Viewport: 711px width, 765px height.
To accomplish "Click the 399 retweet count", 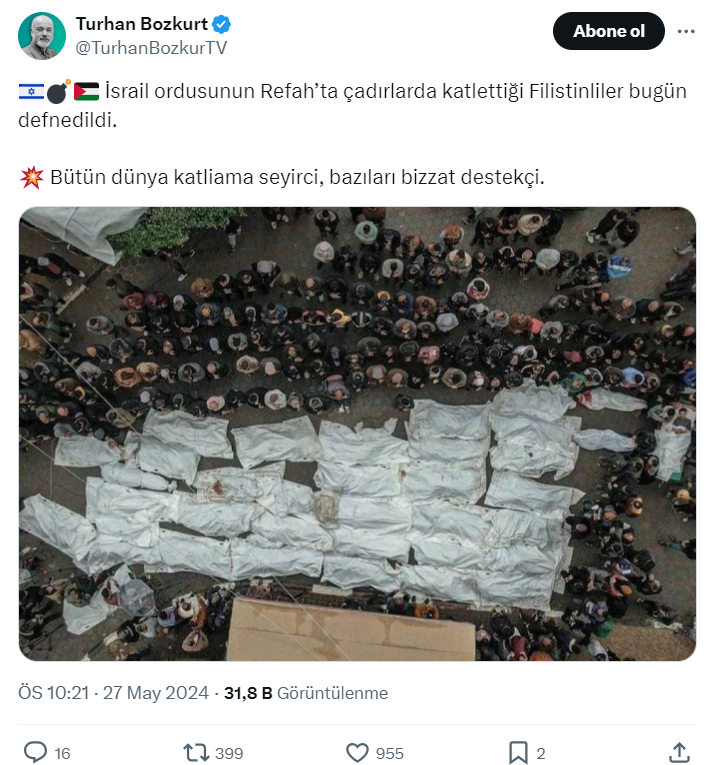I will point(229,753).
